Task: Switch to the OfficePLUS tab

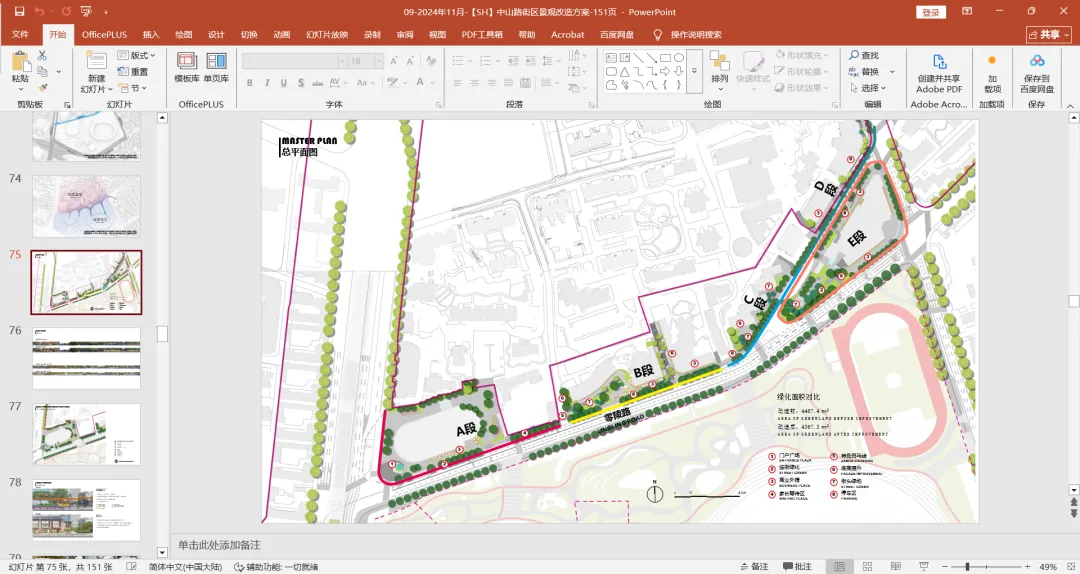Action: 104,34
